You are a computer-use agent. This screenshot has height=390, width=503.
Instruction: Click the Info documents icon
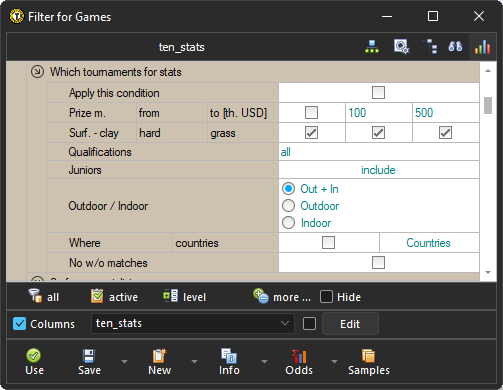point(229,356)
